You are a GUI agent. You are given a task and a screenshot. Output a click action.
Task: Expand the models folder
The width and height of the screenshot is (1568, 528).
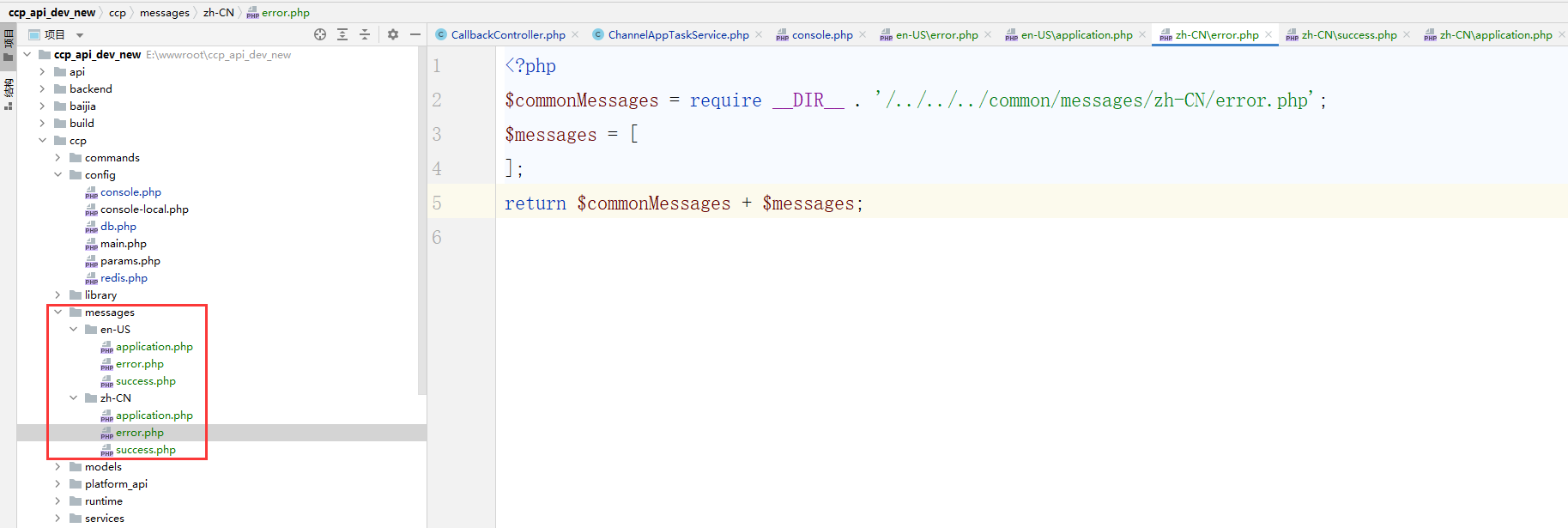(x=58, y=466)
